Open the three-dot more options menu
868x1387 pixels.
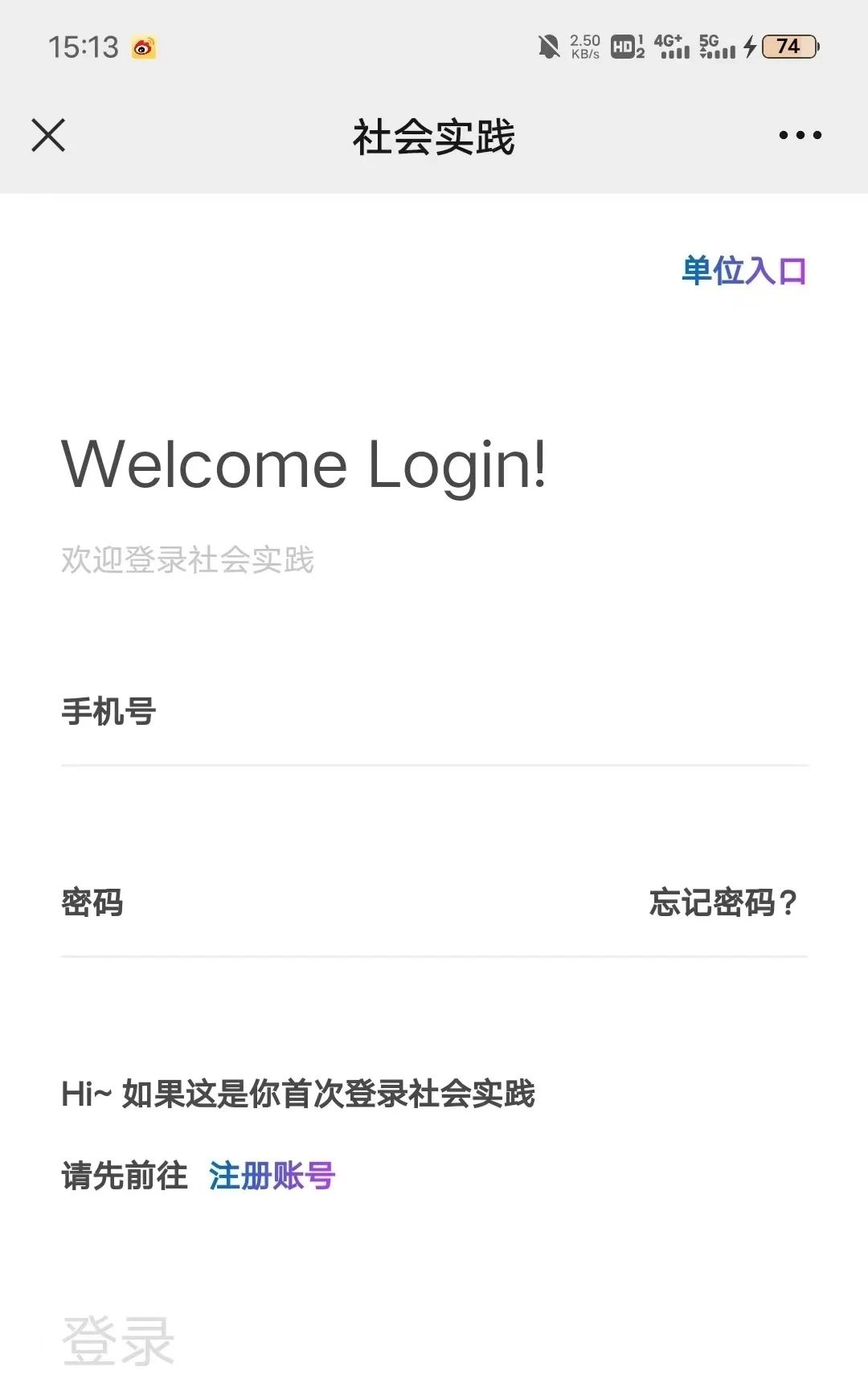click(800, 135)
